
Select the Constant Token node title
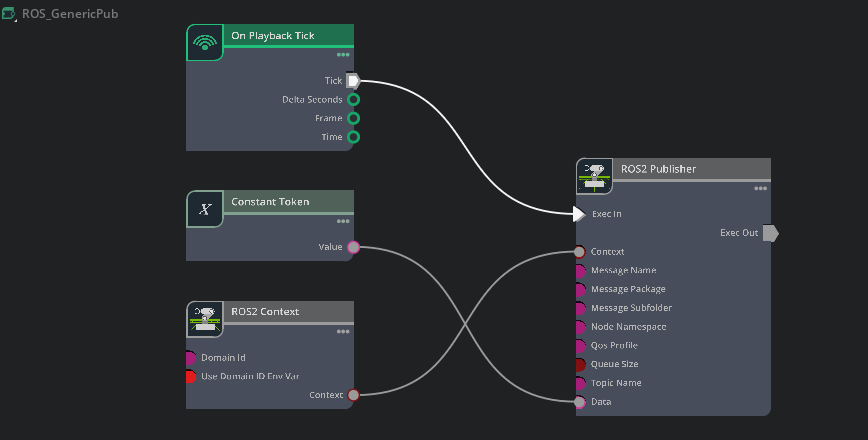tap(270, 201)
